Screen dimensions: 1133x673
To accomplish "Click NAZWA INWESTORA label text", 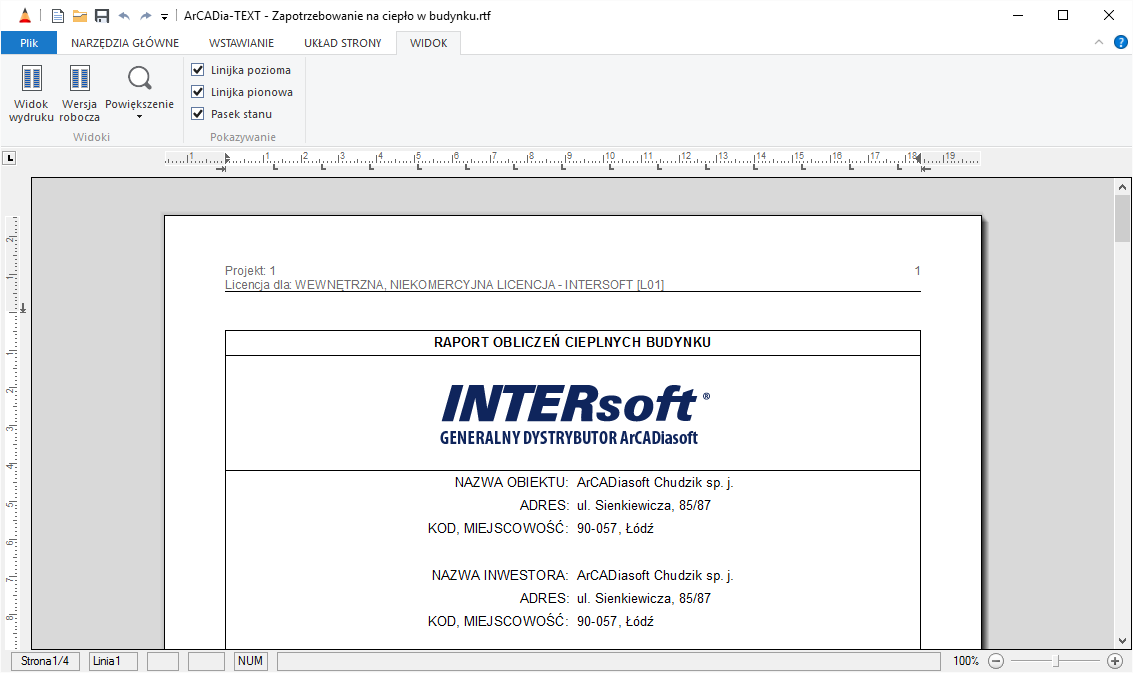I will coord(500,575).
